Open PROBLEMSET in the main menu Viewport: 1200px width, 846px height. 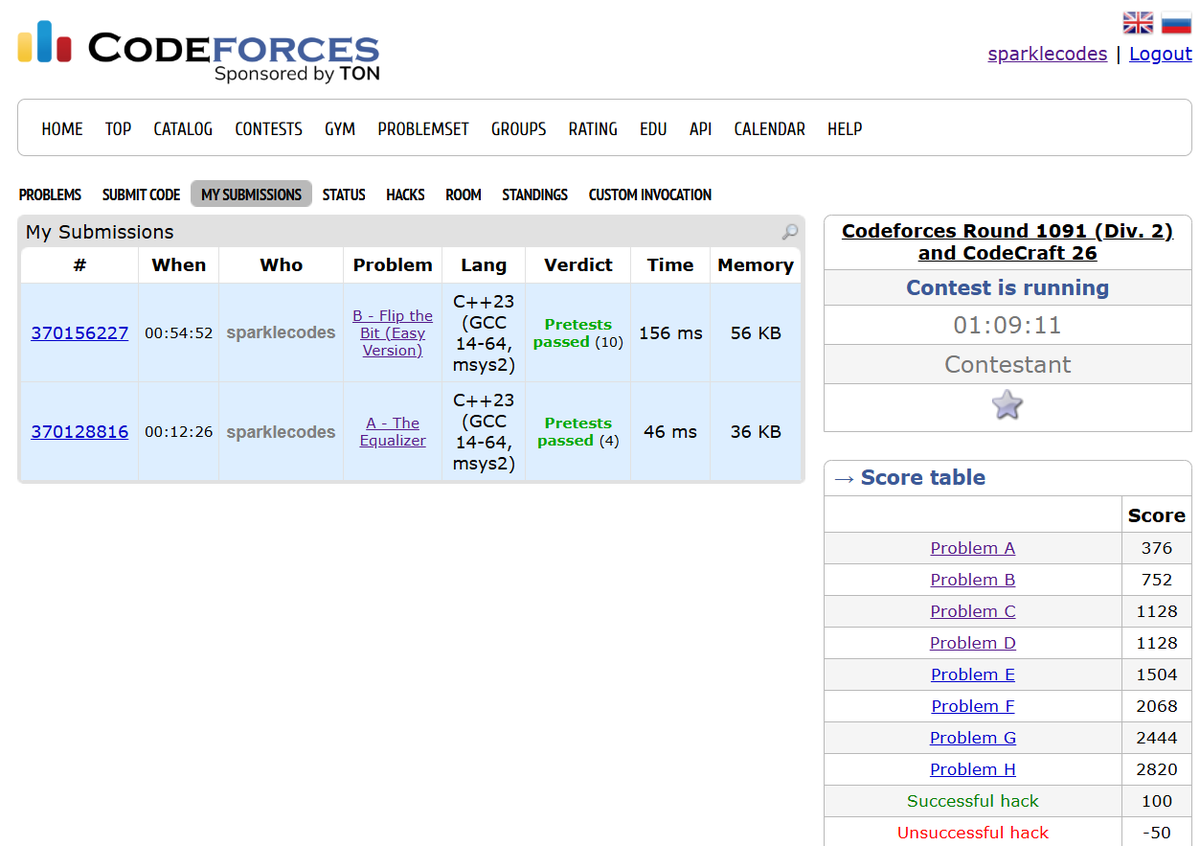pos(423,129)
